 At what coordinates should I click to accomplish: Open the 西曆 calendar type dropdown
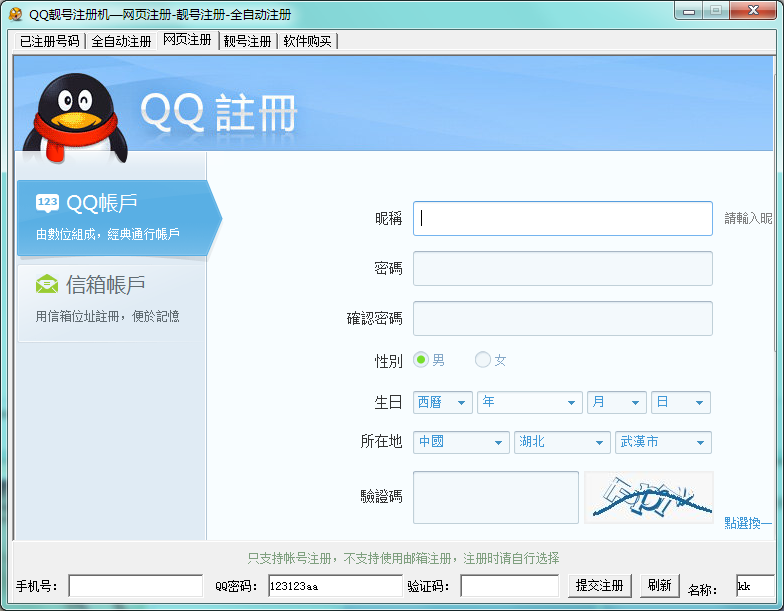coord(442,402)
